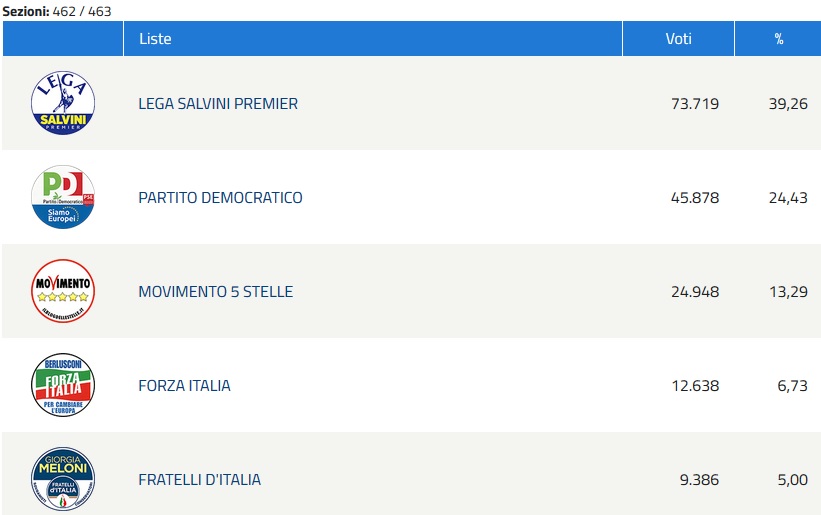Click the Fratelli d'Italia Meloni logo
The image size is (821, 515).
click(63, 479)
